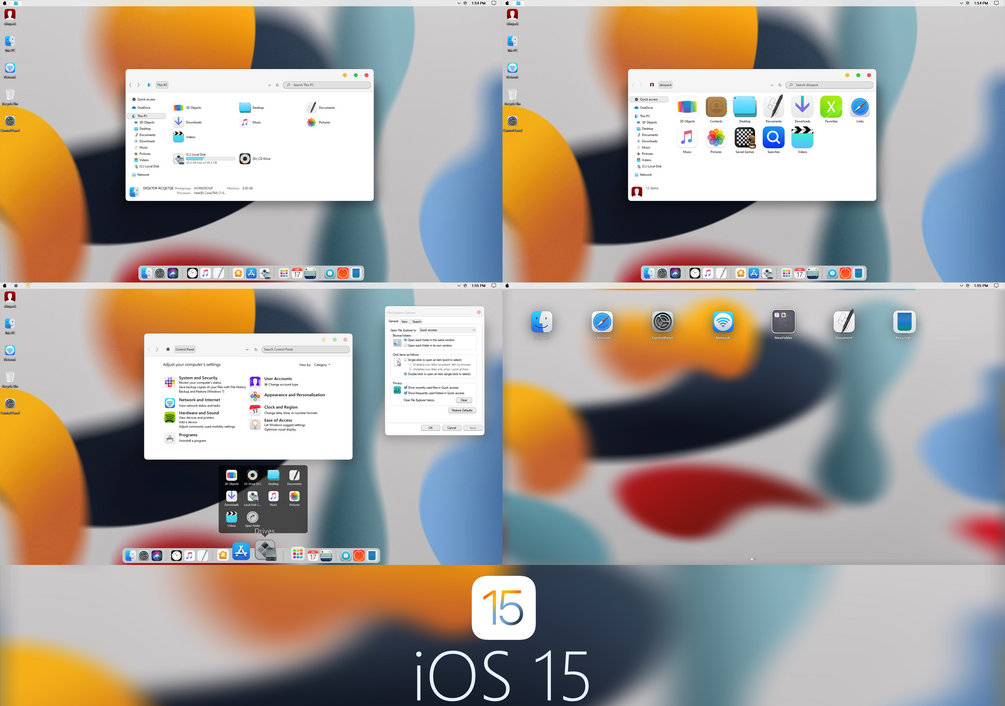Click Open folder in Drives popup
Viewport: 1005px width, 706px height.
253,519
